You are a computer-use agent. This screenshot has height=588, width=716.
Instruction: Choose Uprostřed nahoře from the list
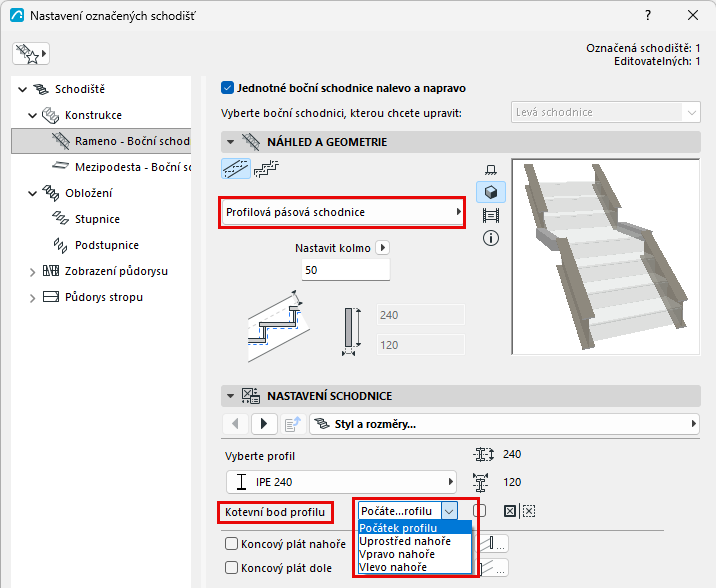pos(415,541)
